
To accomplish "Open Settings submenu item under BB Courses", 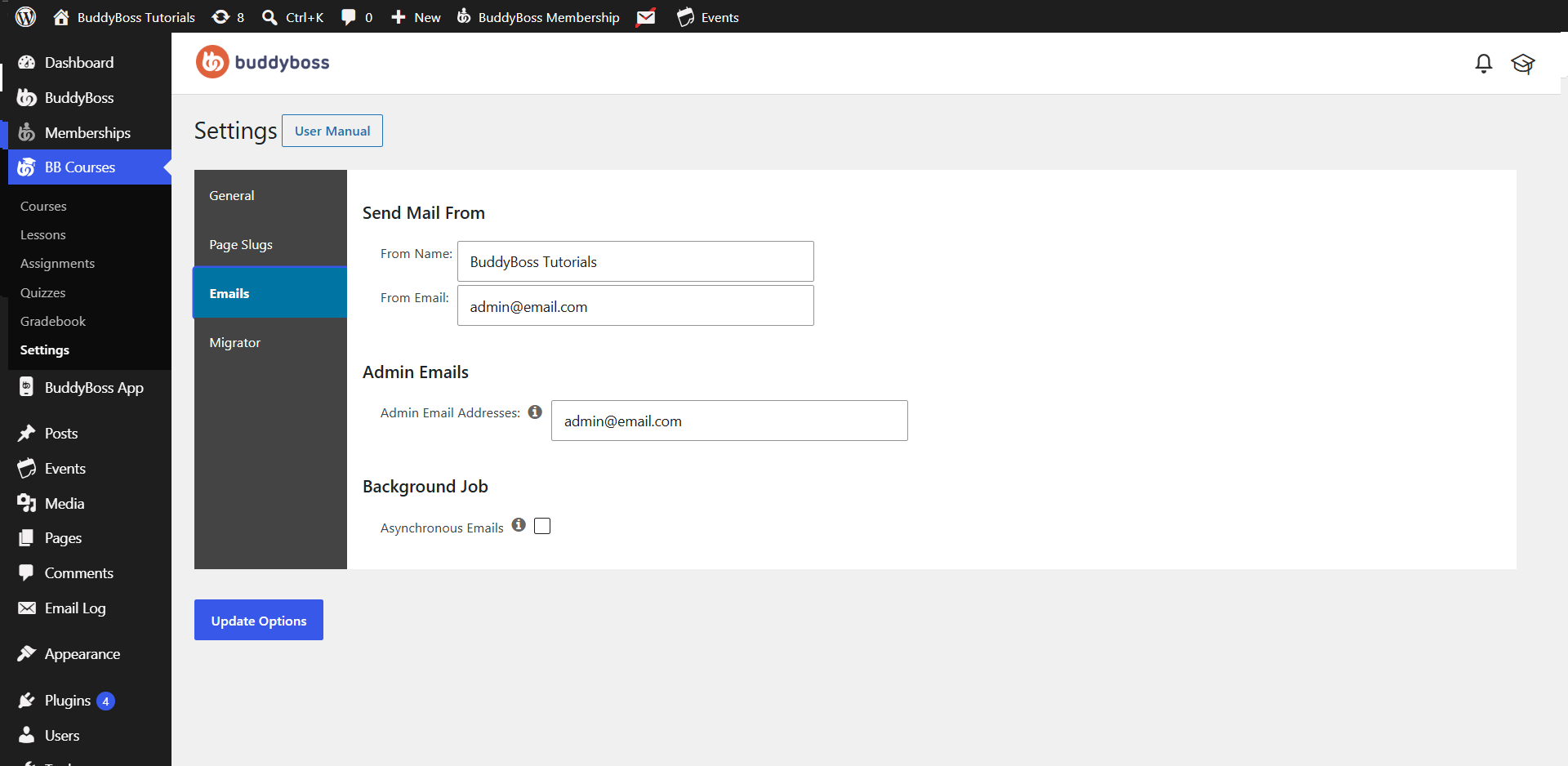I will coord(45,350).
